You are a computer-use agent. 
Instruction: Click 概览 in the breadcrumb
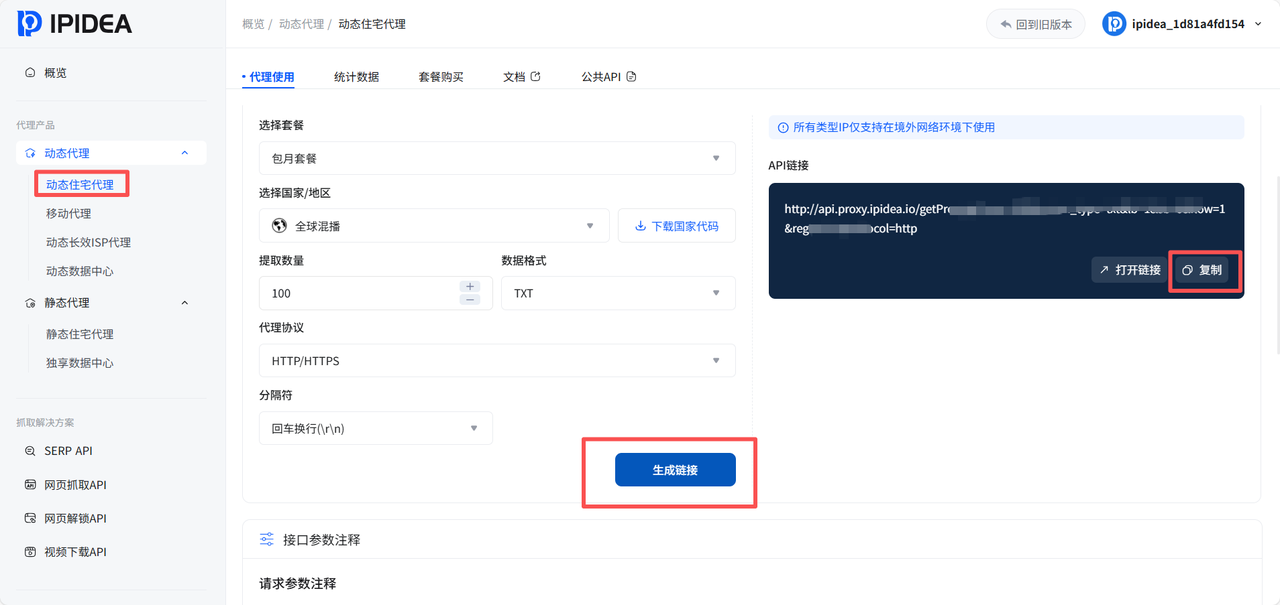click(254, 24)
